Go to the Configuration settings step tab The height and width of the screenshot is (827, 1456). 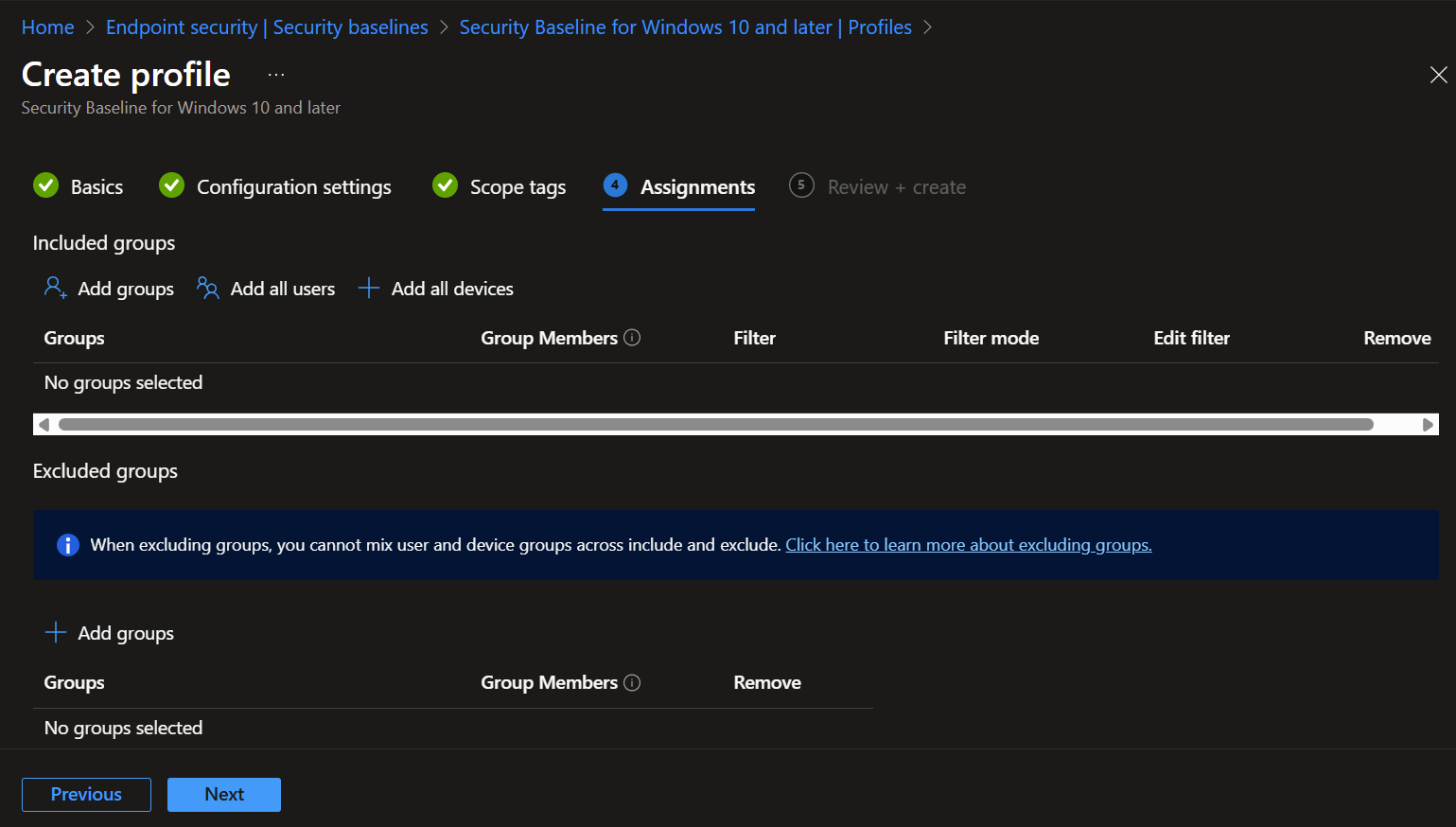point(274,186)
